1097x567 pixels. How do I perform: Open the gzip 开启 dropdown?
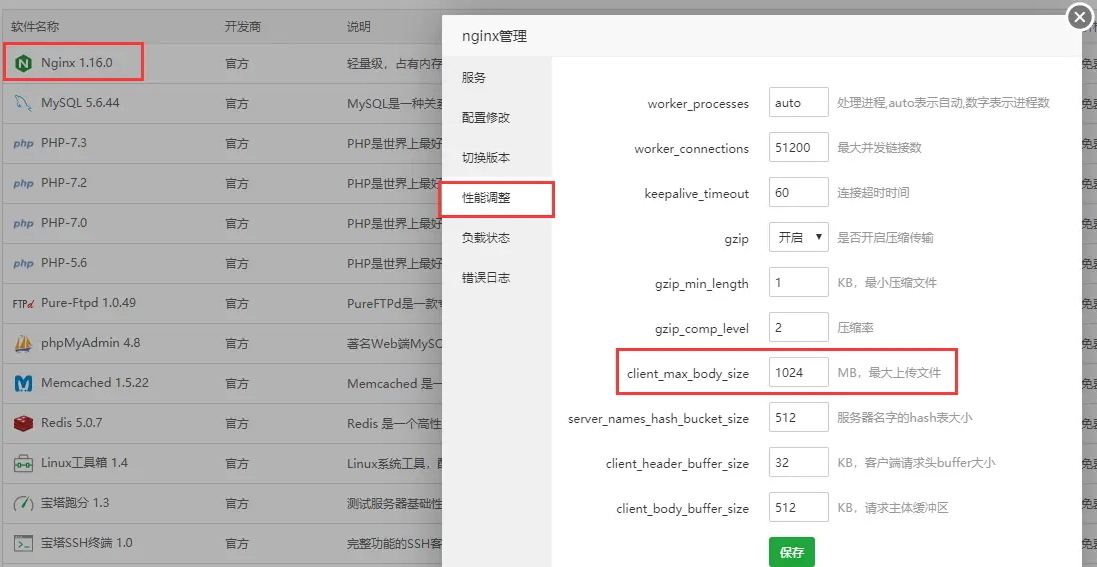798,237
